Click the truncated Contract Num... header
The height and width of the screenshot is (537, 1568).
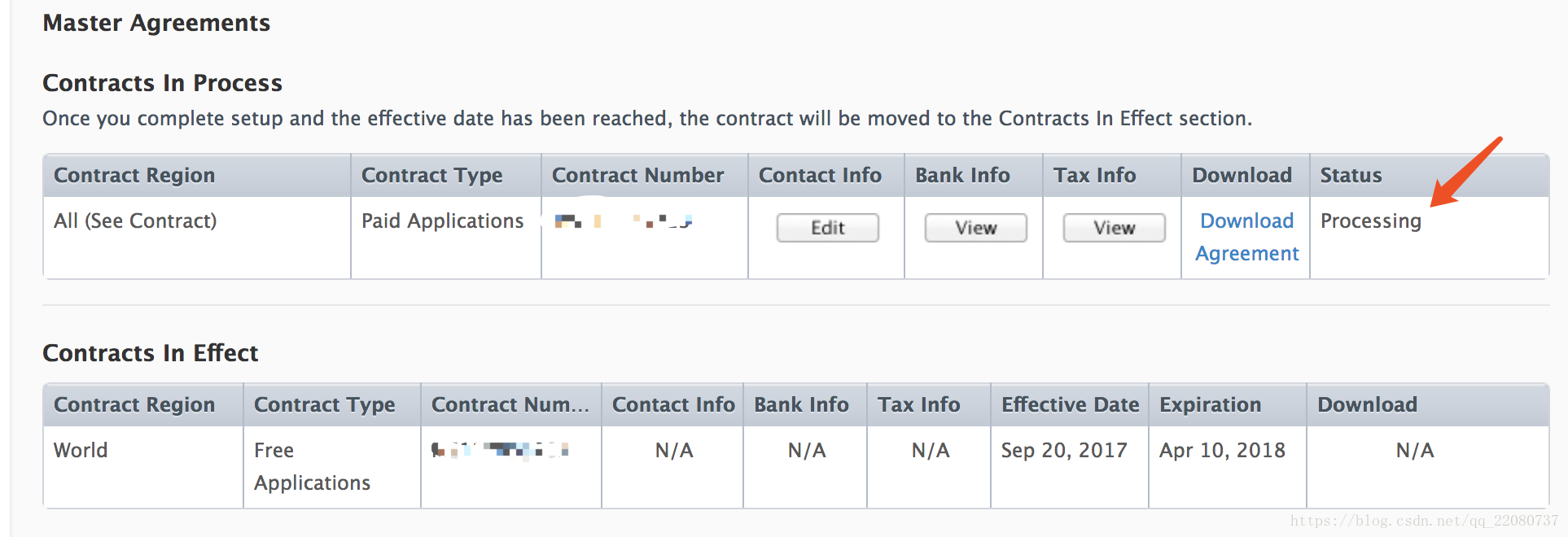click(510, 404)
